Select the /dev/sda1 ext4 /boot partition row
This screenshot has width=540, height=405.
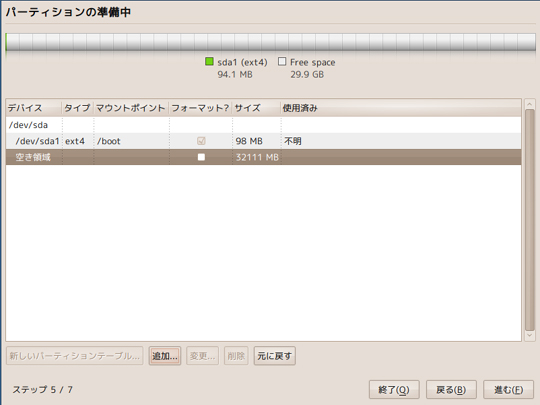pyautogui.click(x=263, y=141)
